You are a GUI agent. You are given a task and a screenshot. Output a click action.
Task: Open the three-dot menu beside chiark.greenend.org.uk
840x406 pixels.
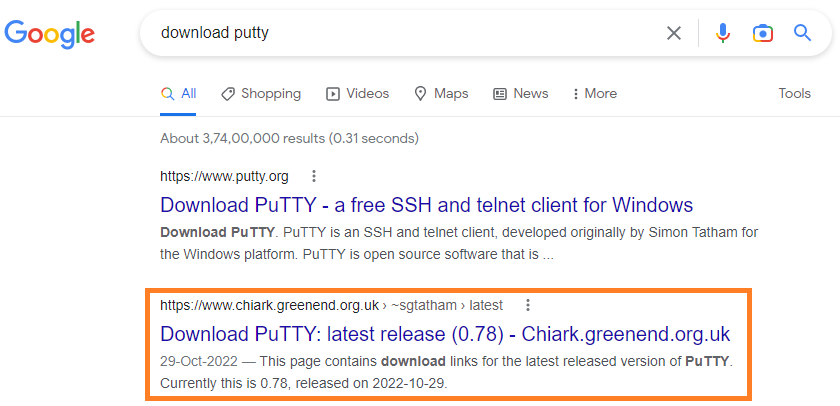coord(528,305)
